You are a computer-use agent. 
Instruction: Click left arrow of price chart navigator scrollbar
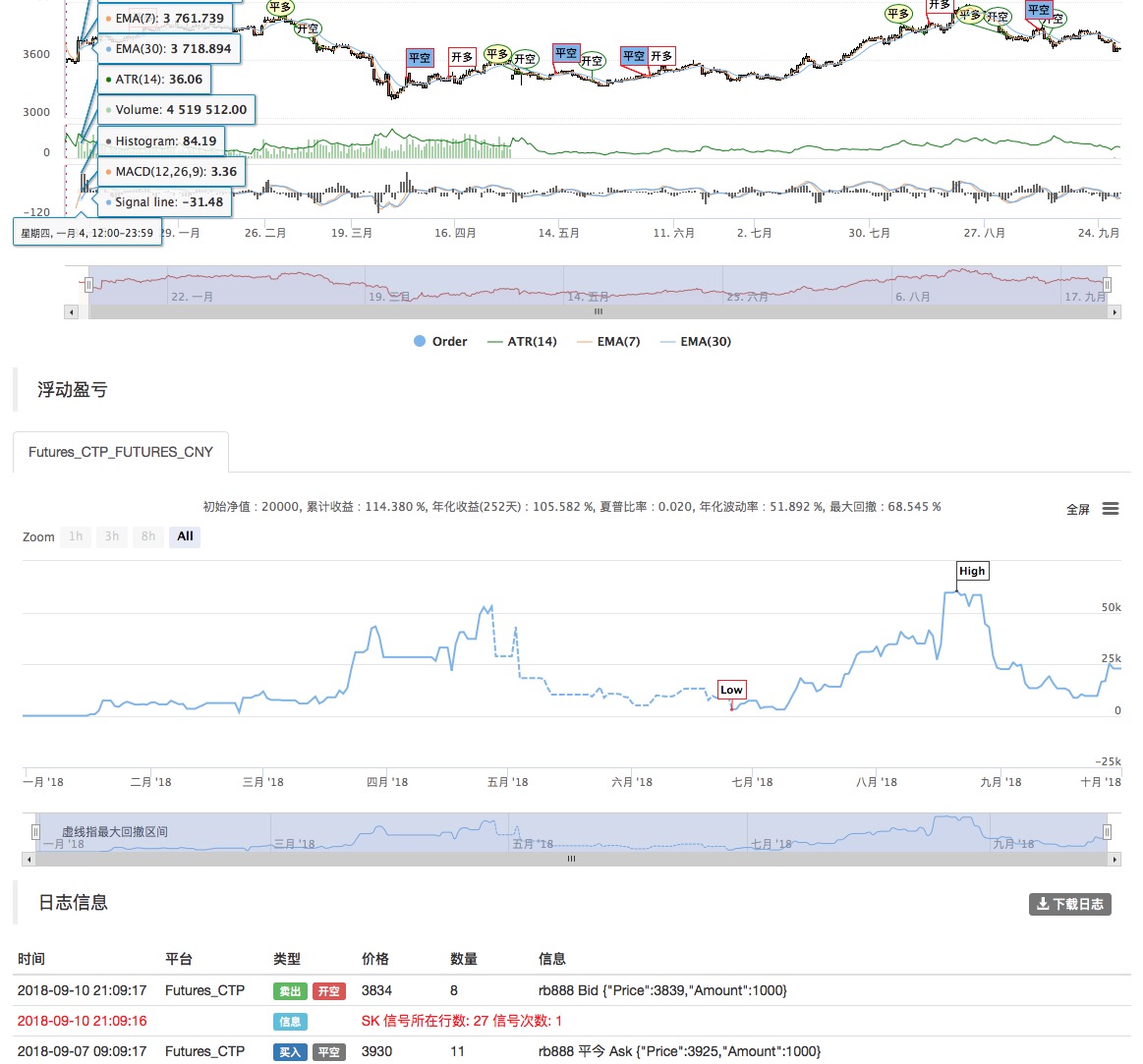coord(72,311)
